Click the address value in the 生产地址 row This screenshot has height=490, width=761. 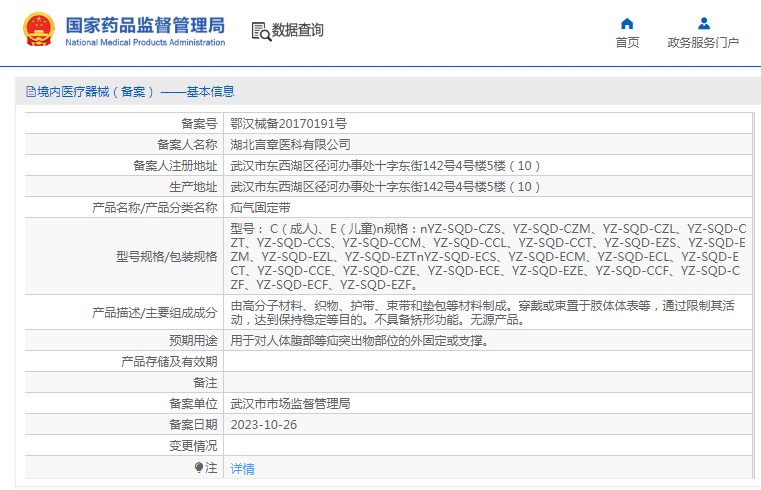point(385,187)
